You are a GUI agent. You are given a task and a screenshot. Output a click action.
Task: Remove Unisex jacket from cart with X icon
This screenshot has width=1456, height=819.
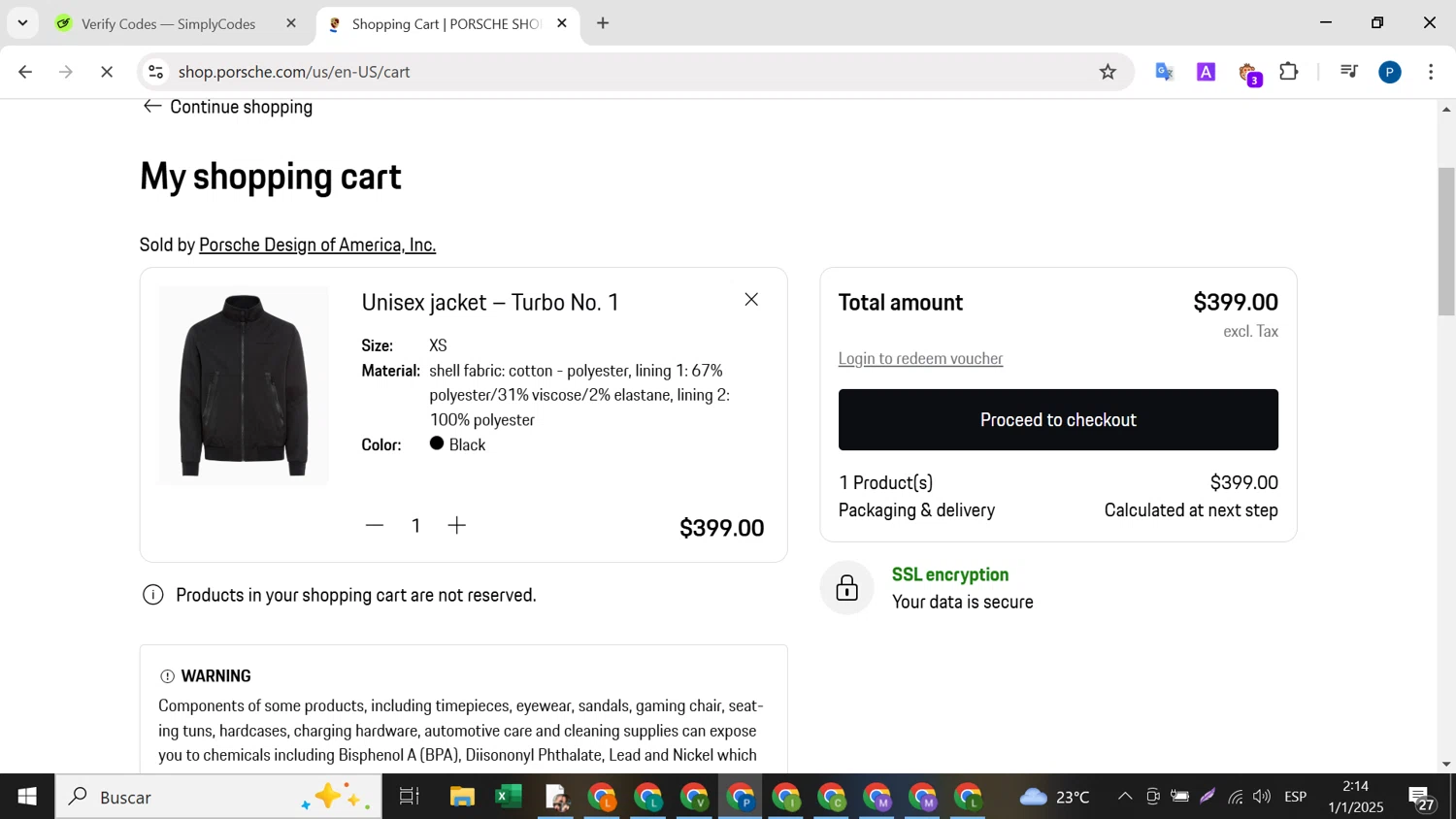[x=751, y=300]
